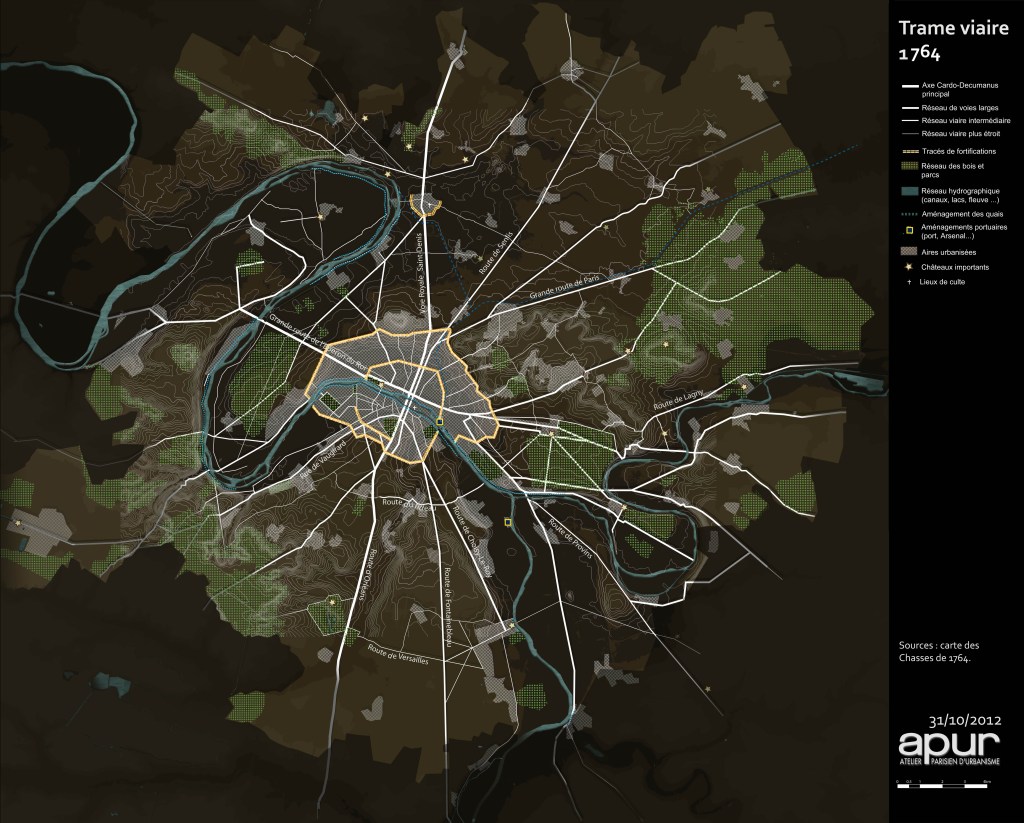Screen dimensions: 1024x823
Task: Click the hatched Aires urbanisées legend symbol
Action: click(908, 253)
